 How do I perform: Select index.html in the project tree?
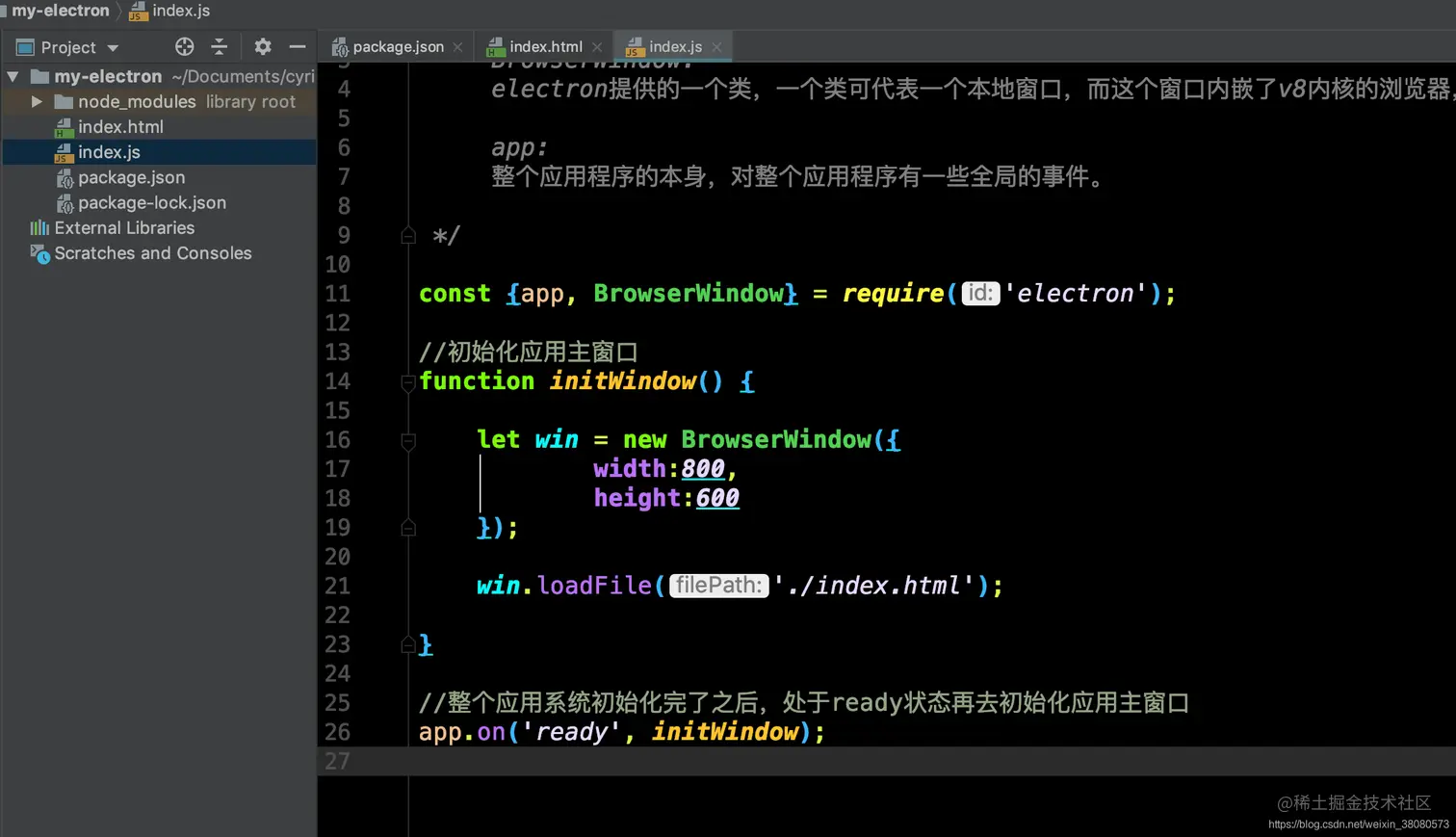click(x=120, y=126)
